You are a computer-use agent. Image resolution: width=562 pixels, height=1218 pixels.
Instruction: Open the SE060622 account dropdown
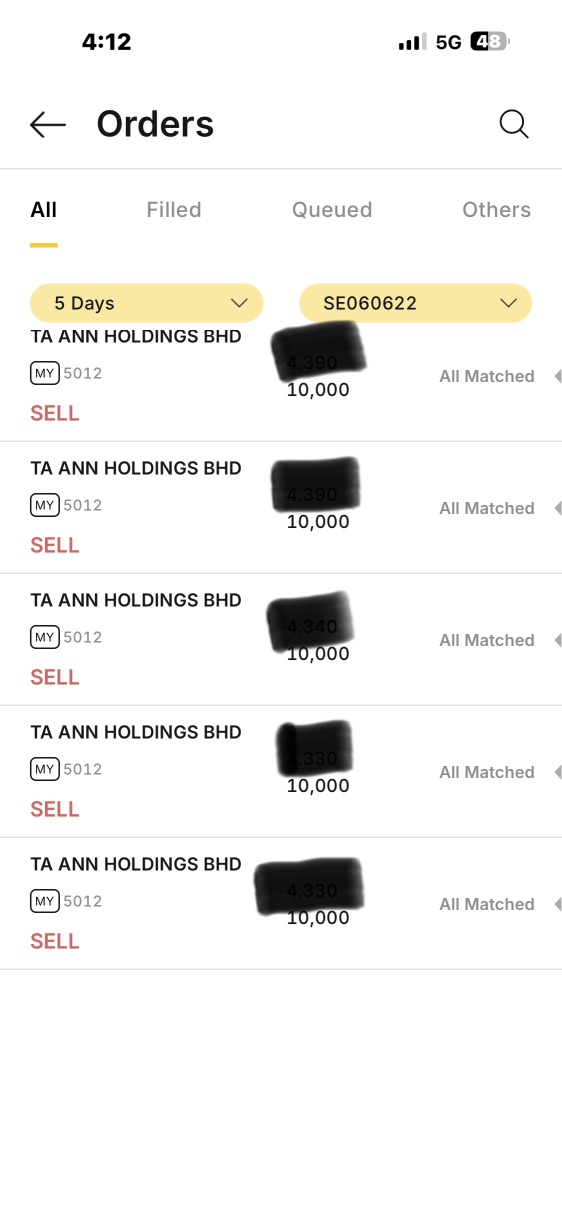coord(415,303)
